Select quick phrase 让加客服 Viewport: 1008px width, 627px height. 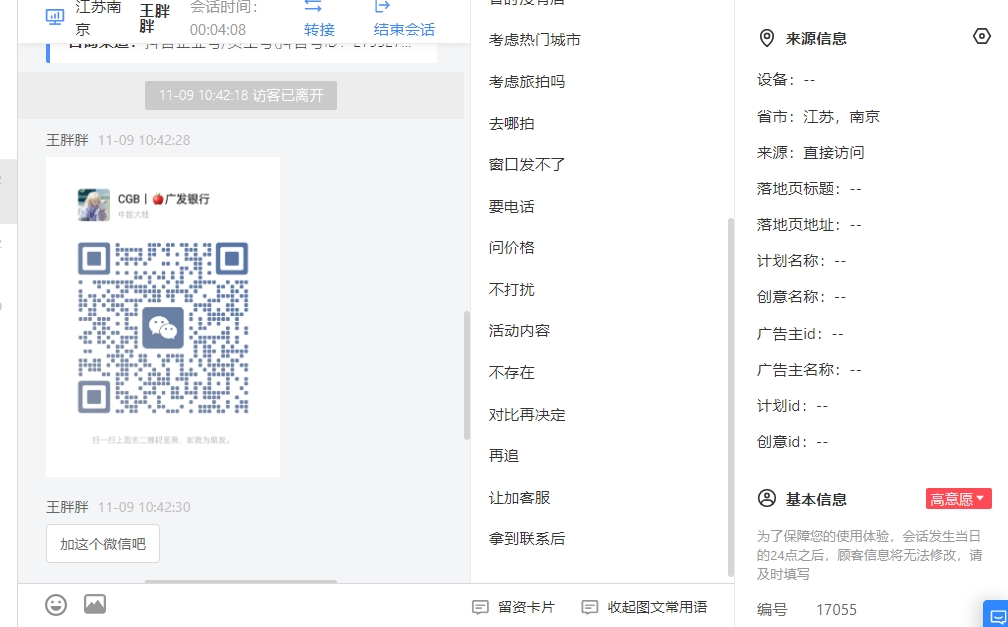pyautogui.click(x=519, y=498)
